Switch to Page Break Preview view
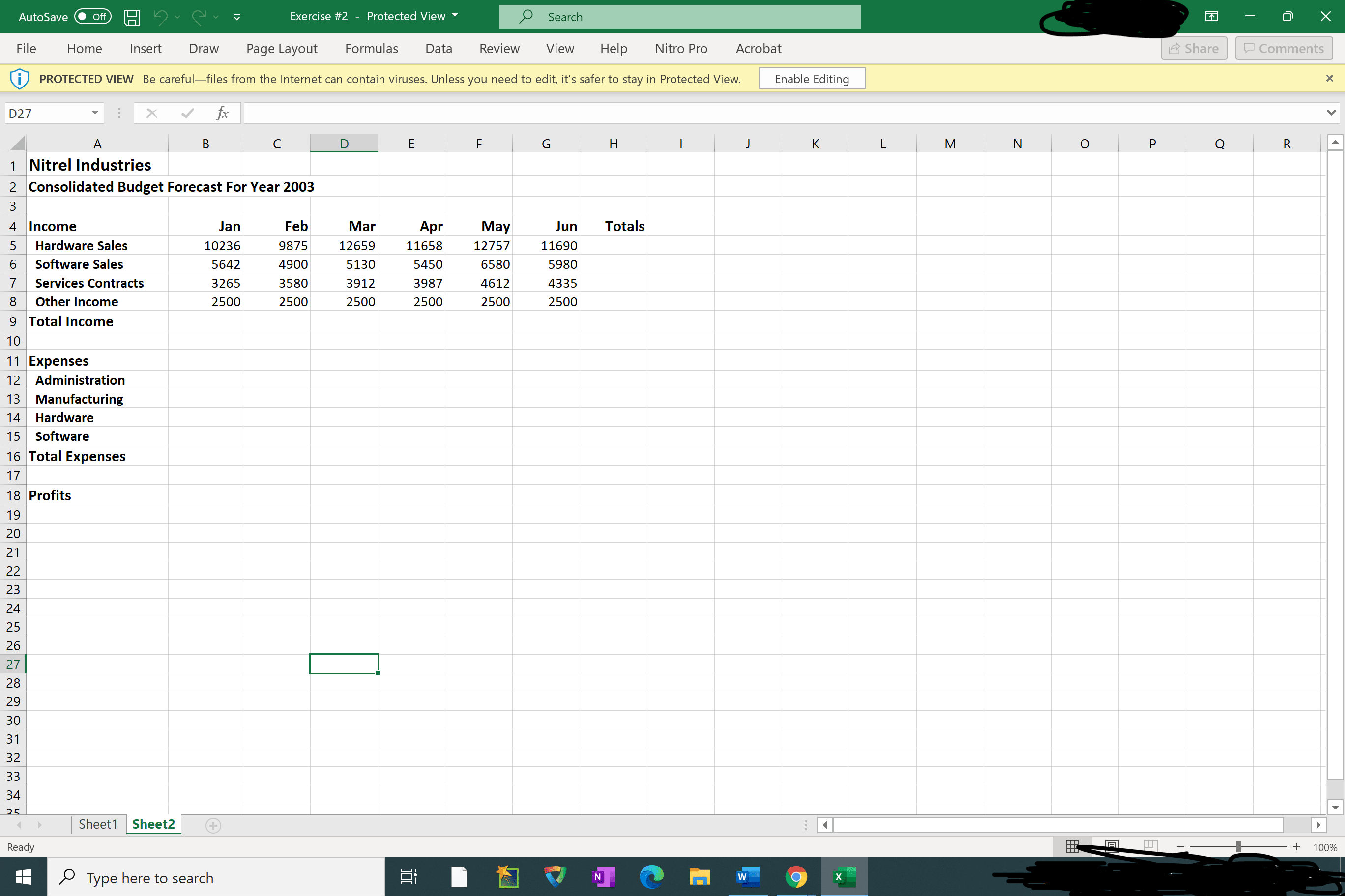The height and width of the screenshot is (896, 1345). (x=1151, y=846)
